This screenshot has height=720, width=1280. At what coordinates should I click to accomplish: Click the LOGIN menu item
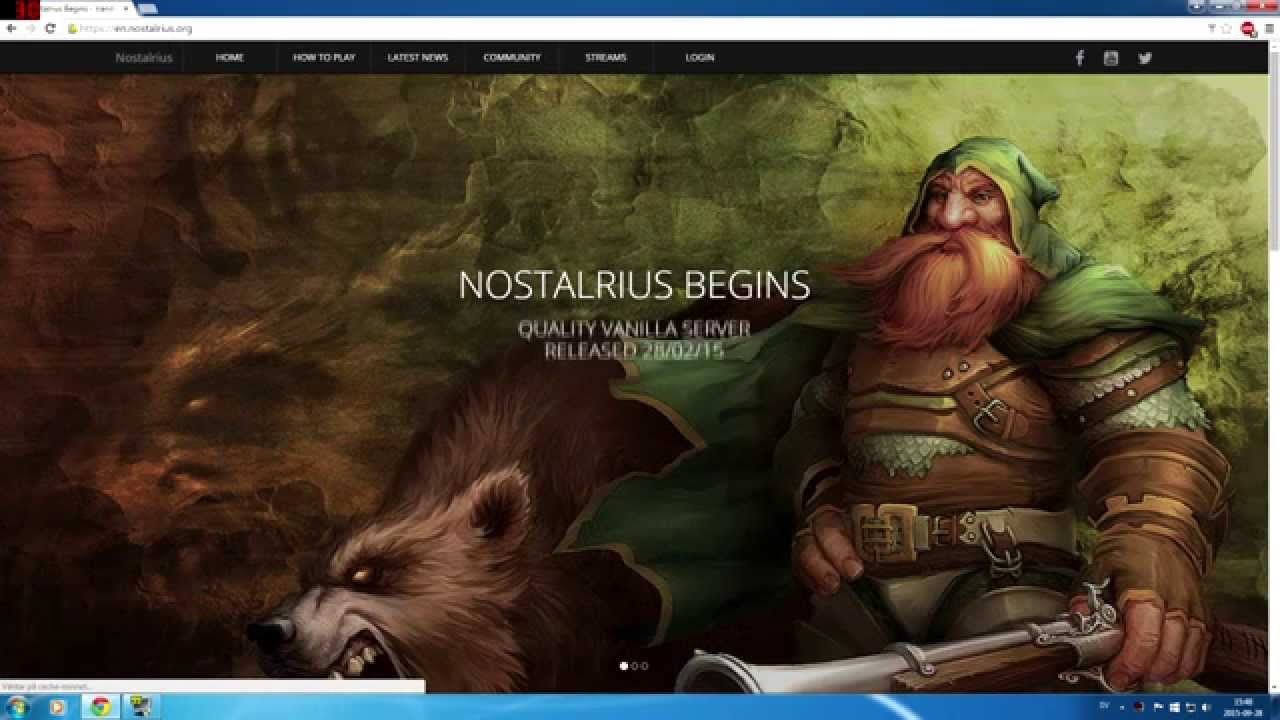pos(700,58)
